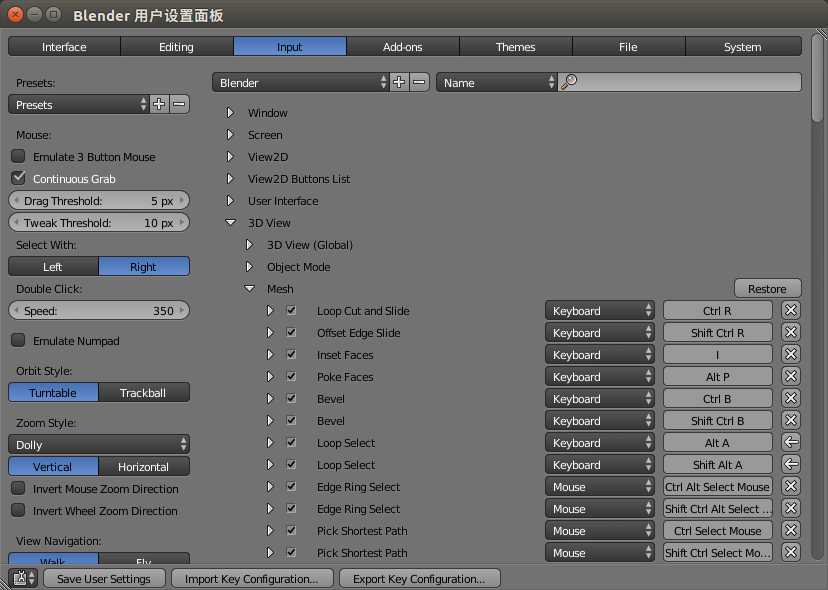Select with Left mouse button
This screenshot has height=590, width=828.
click(x=53, y=267)
